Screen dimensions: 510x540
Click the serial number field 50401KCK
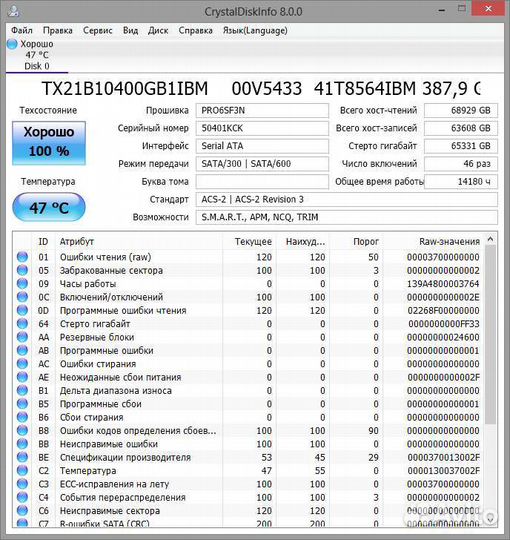pyautogui.click(x=262, y=128)
